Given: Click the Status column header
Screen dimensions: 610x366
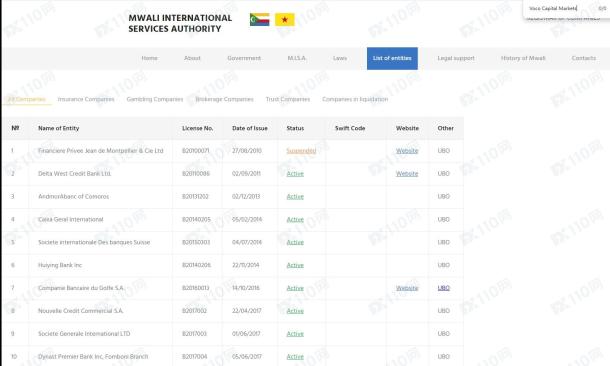Looking at the screenshot, I should click(295, 128).
